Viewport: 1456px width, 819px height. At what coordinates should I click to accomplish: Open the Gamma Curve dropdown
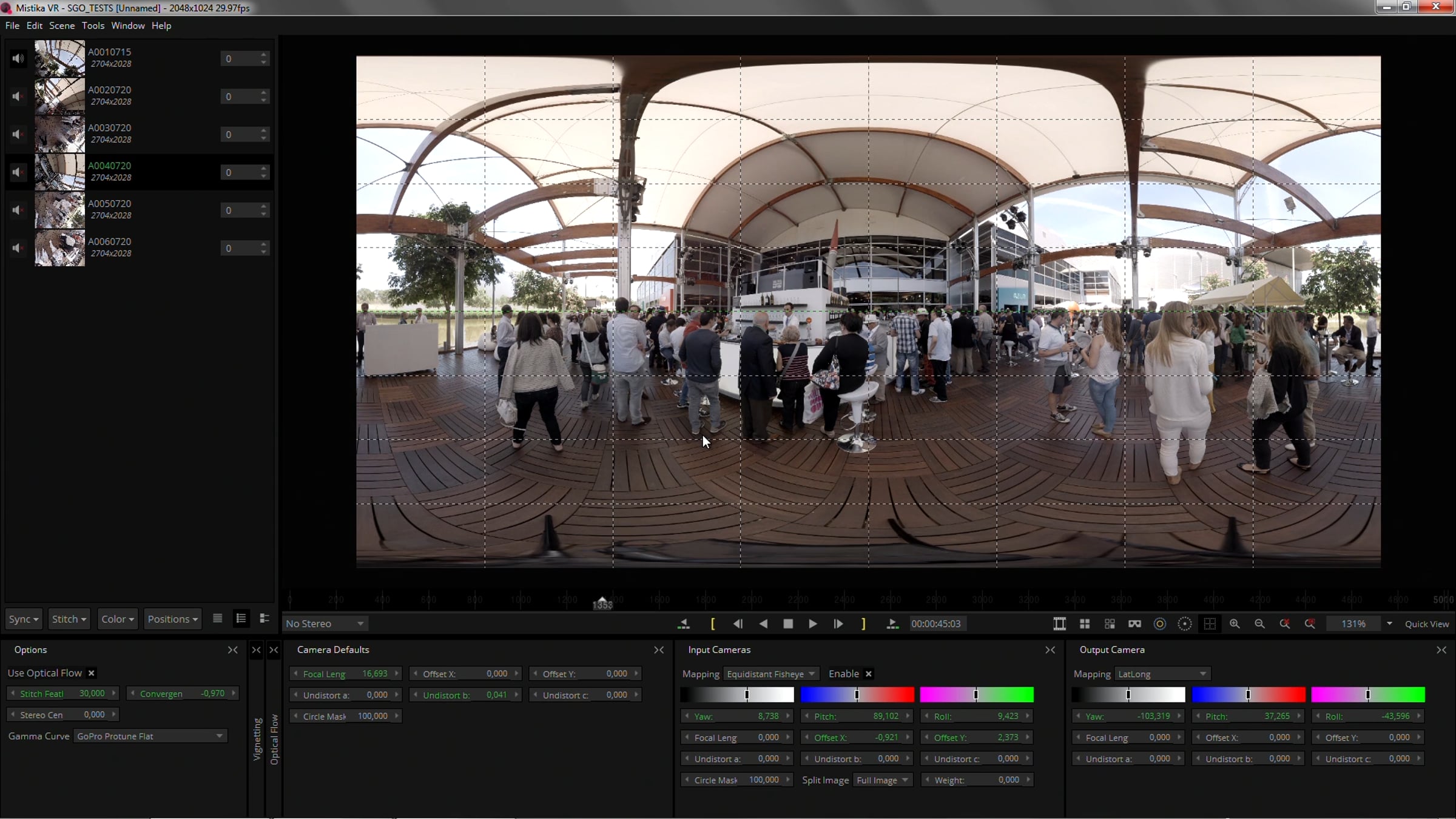pyautogui.click(x=149, y=736)
